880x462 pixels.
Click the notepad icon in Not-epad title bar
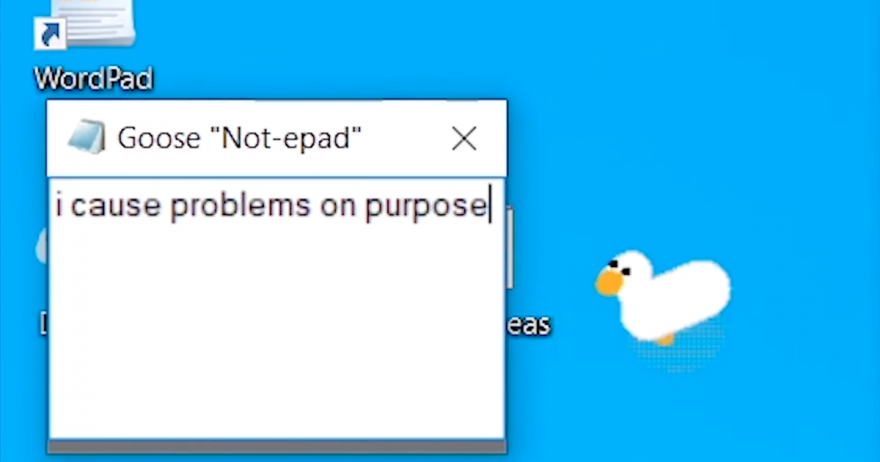click(86, 137)
